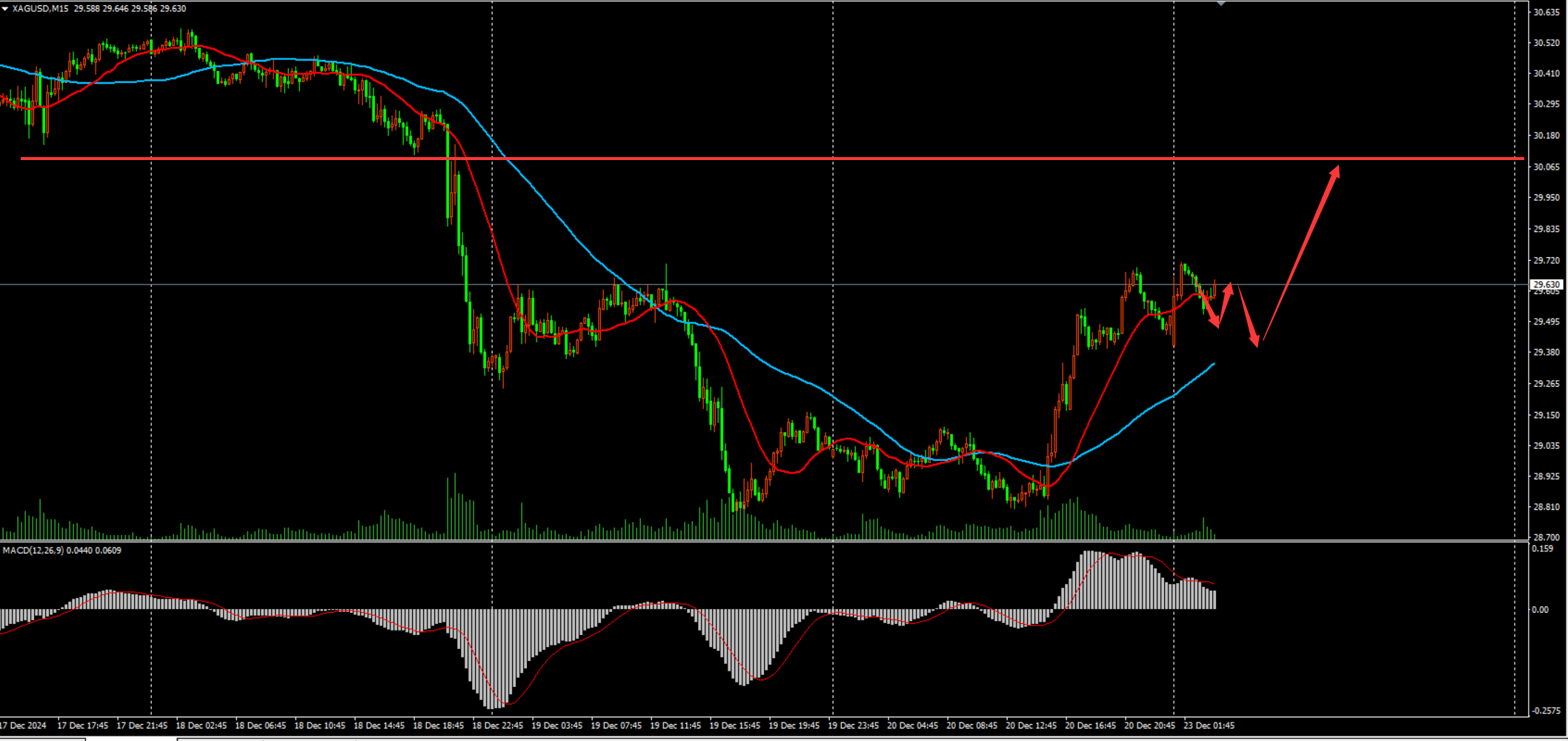Image resolution: width=1568 pixels, height=741 pixels.
Task: Click the 17 Dec 21:45 time label
Action: (x=142, y=725)
